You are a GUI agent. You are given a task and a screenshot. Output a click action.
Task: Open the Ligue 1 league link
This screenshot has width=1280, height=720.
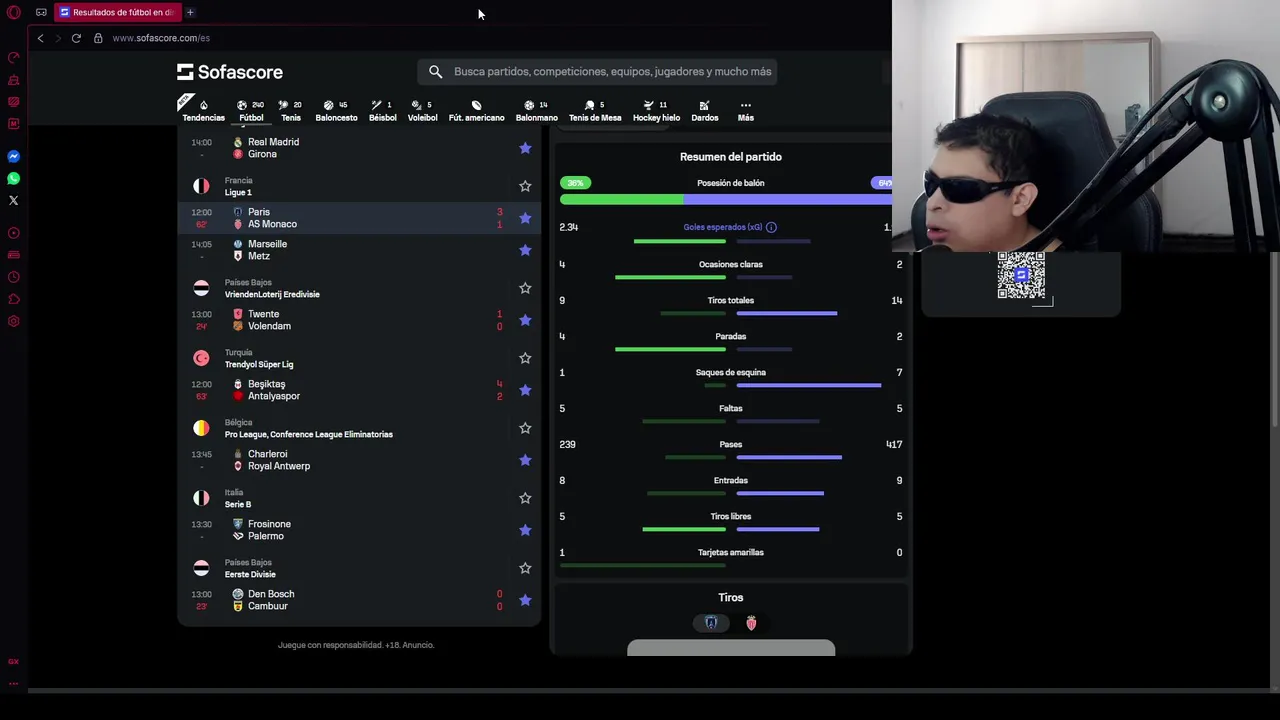click(x=238, y=192)
